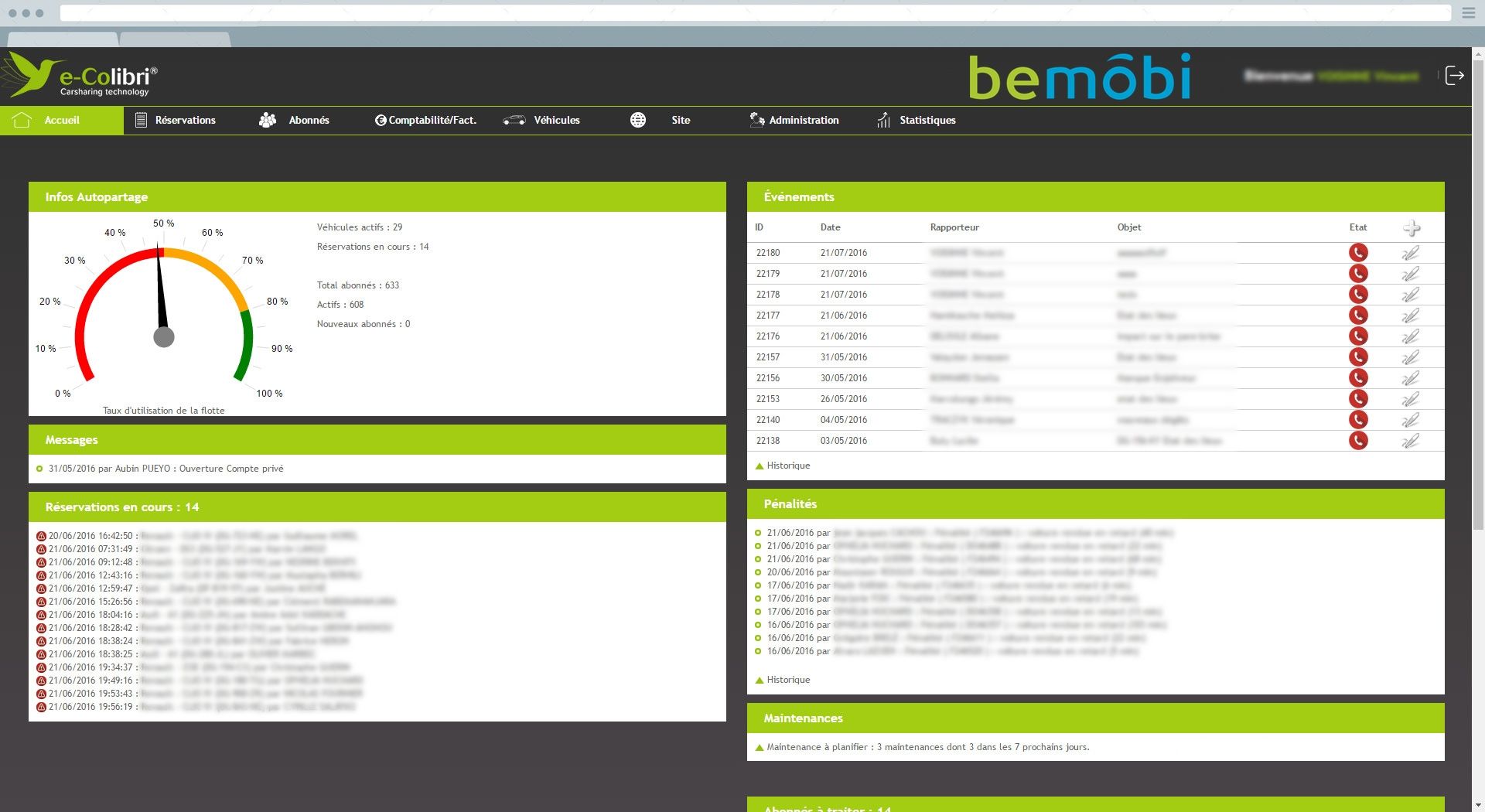Add a new event with plus icon

(x=1412, y=228)
